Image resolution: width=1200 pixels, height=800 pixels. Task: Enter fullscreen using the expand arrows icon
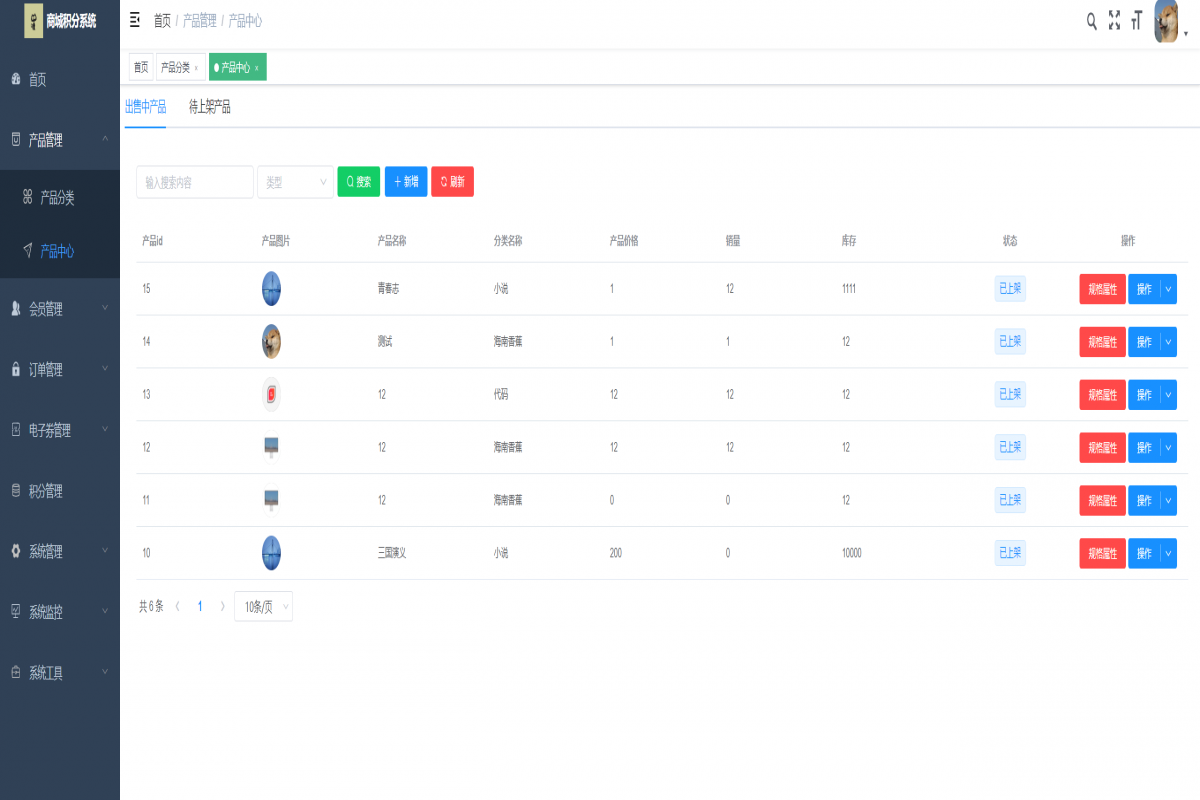point(1114,19)
